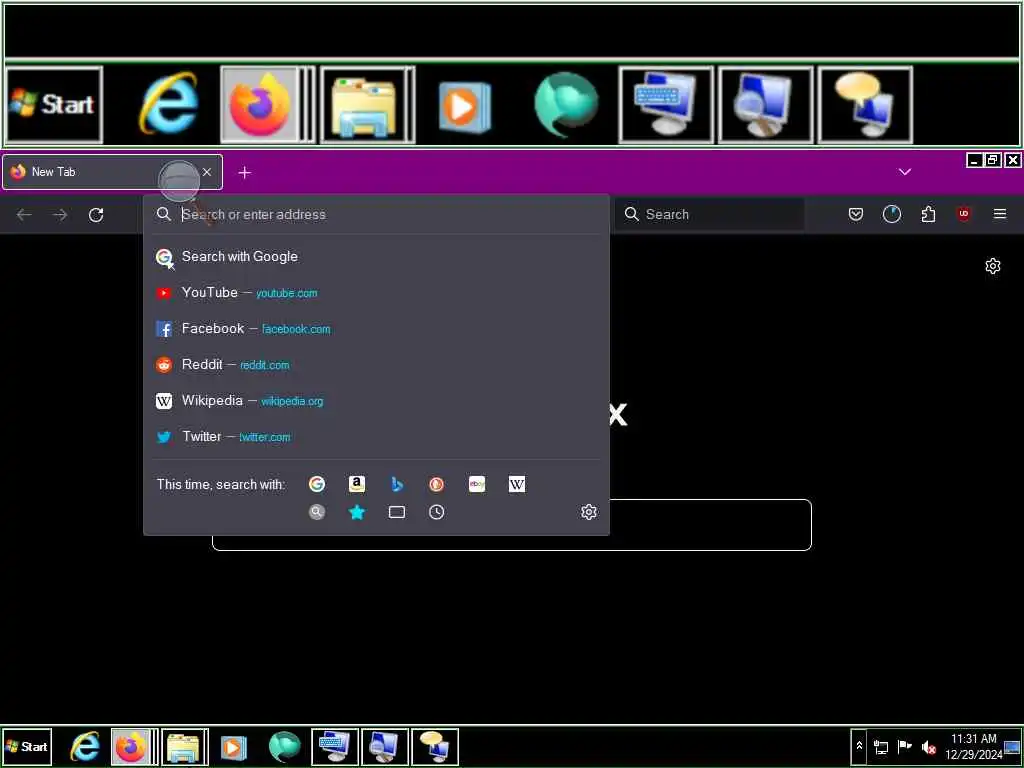The width and height of the screenshot is (1024, 768).
Task: Launch Windows Media Player from the taskbar
Action: 233,747
